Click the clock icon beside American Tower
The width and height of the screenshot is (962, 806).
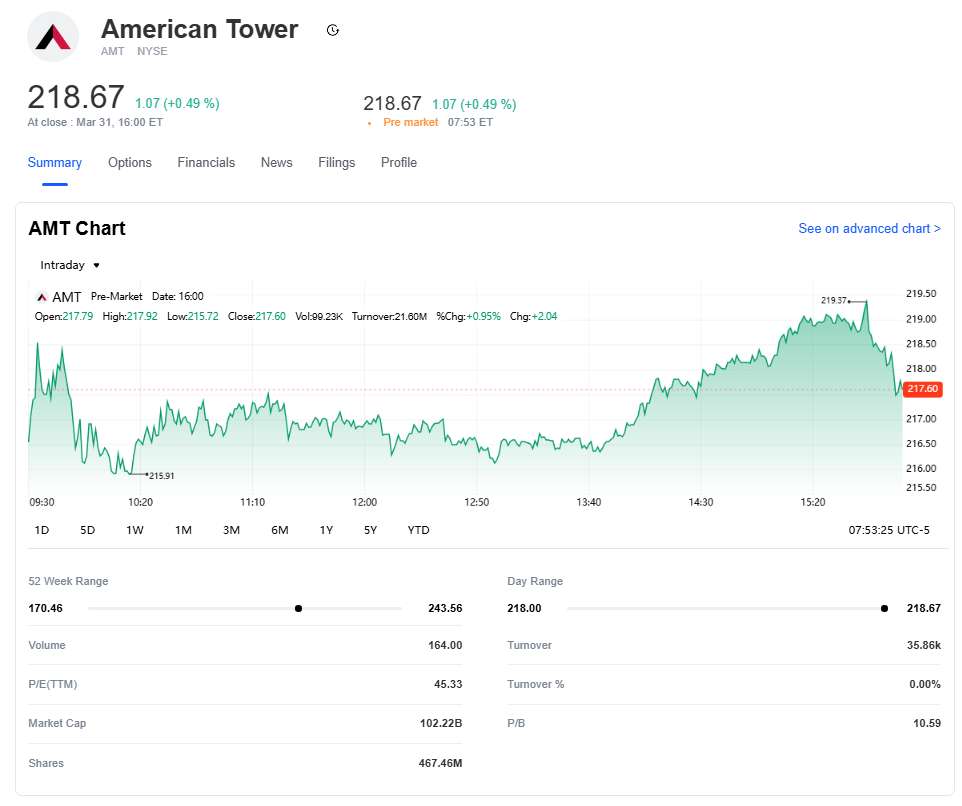pos(333,30)
